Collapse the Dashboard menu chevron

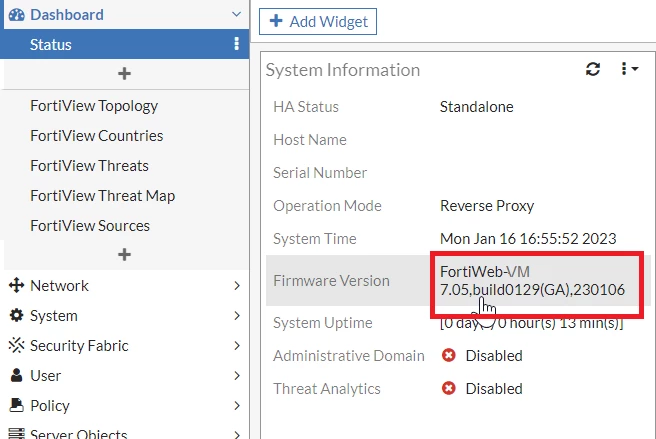(236, 14)
